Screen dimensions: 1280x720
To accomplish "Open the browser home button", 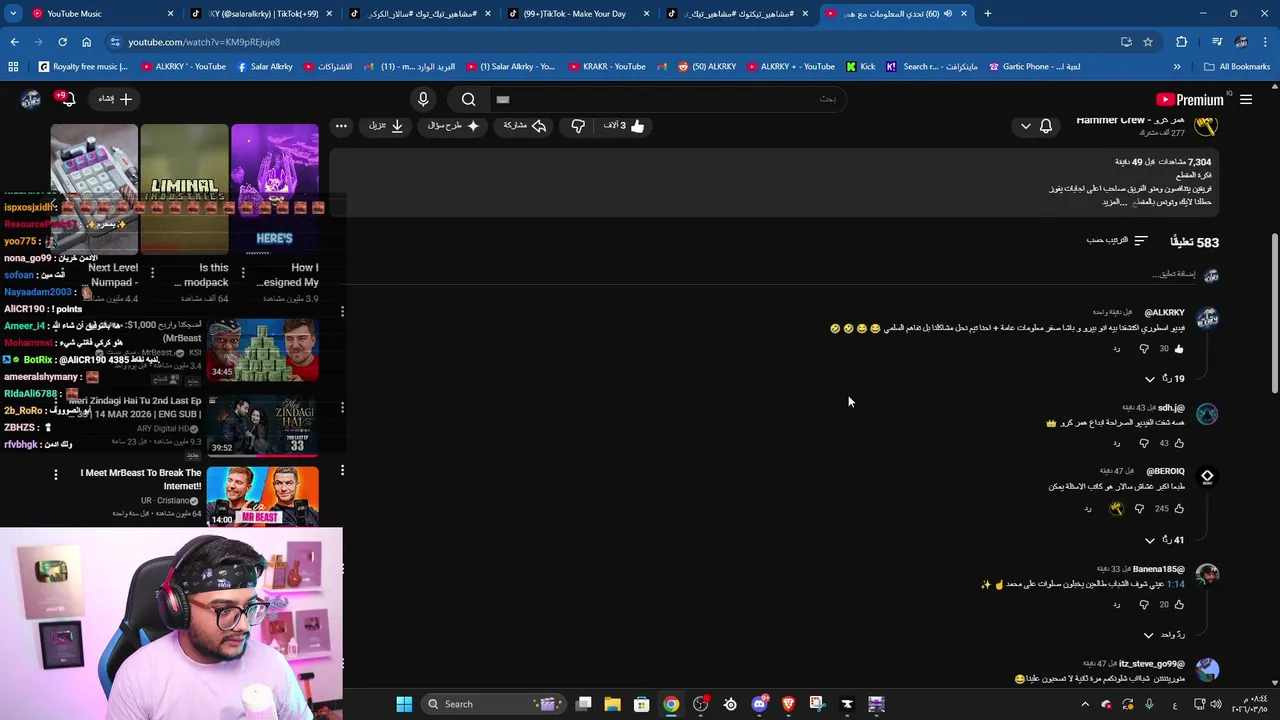I will pos(86,42).
